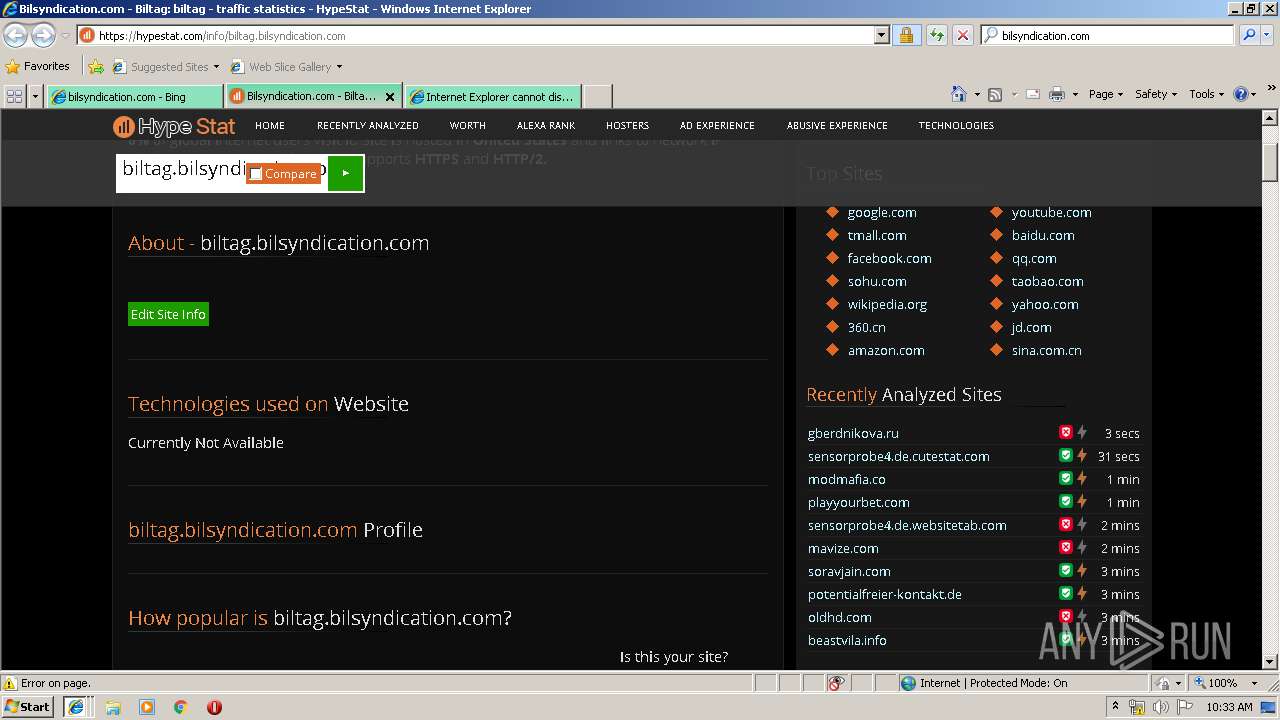Viewport: 1280px width, 720px height.
Task: Click the error warning icon in status bar
Action: point(10,683)
